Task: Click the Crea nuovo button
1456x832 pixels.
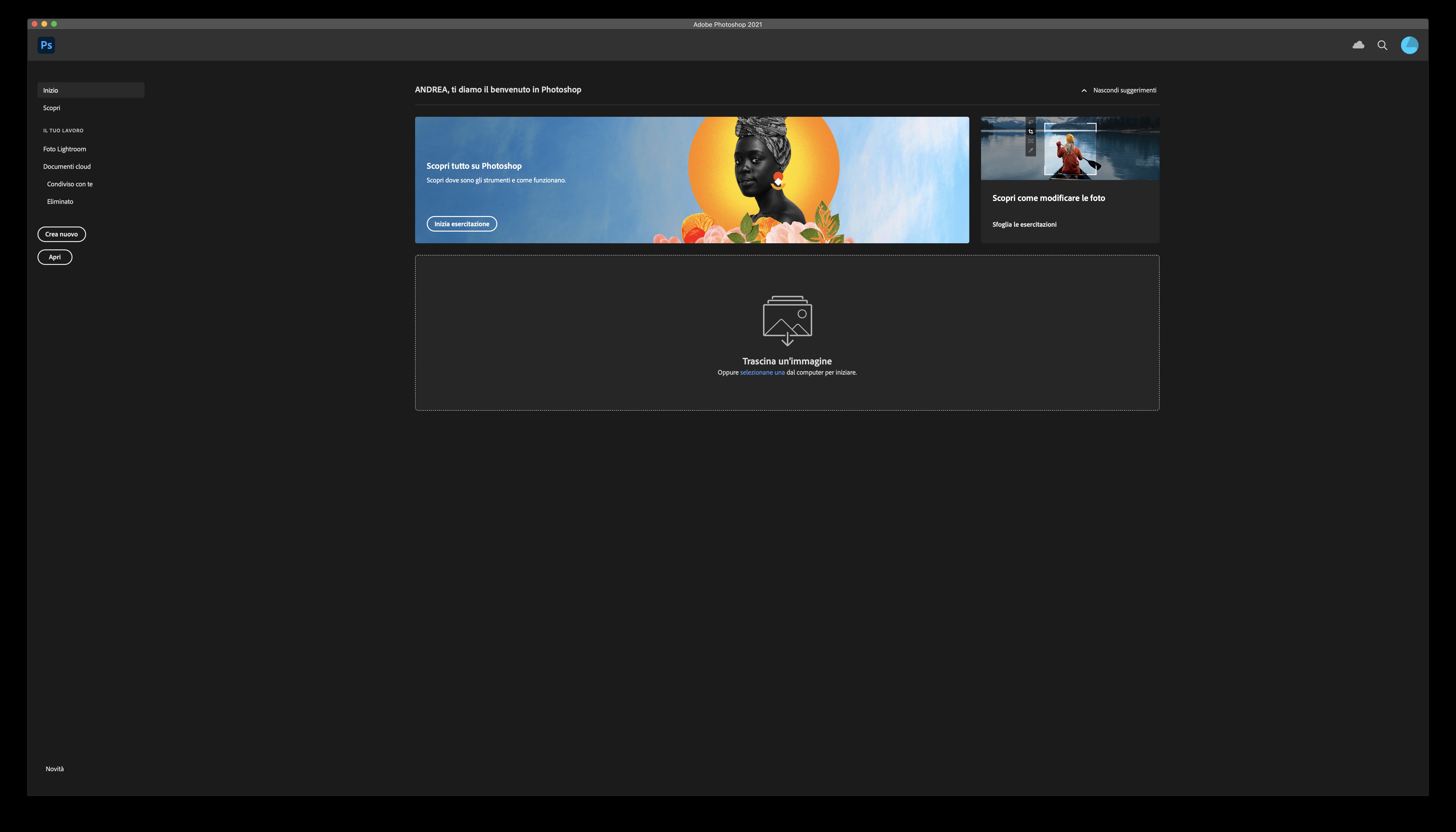Action: pyautogui.click(x=61, y=234)
